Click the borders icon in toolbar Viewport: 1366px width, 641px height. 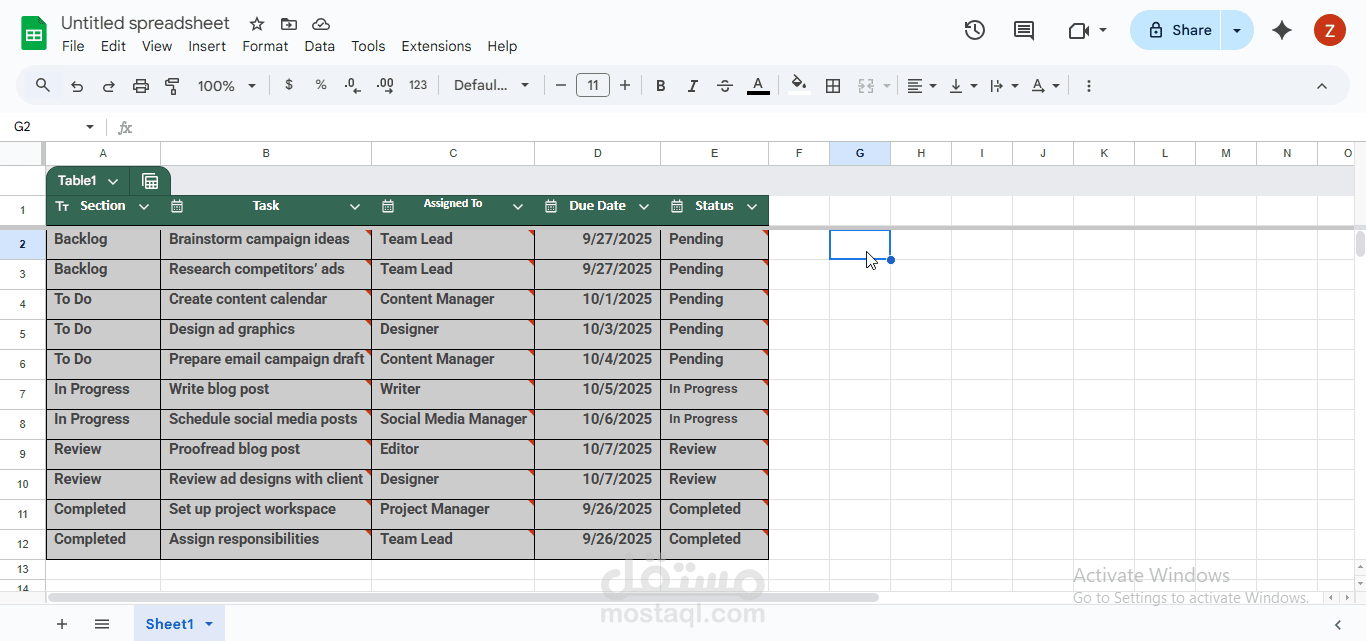pos(832,86)
